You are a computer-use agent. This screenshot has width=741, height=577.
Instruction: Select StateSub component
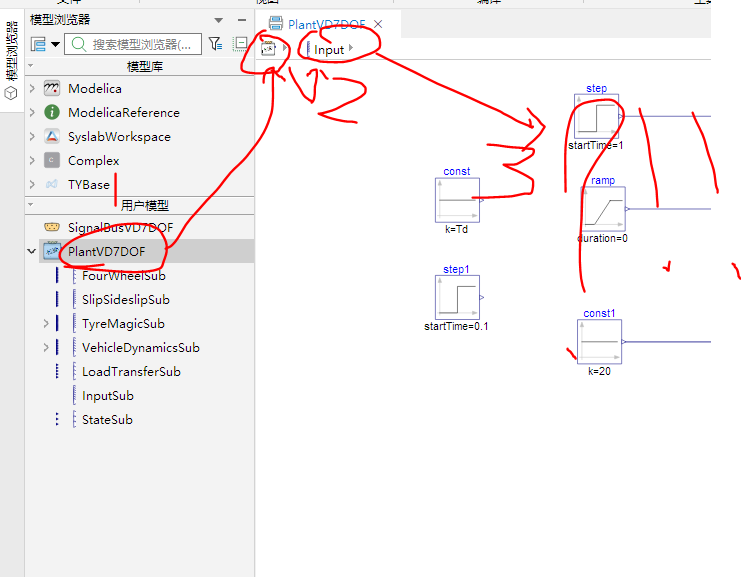107,420
